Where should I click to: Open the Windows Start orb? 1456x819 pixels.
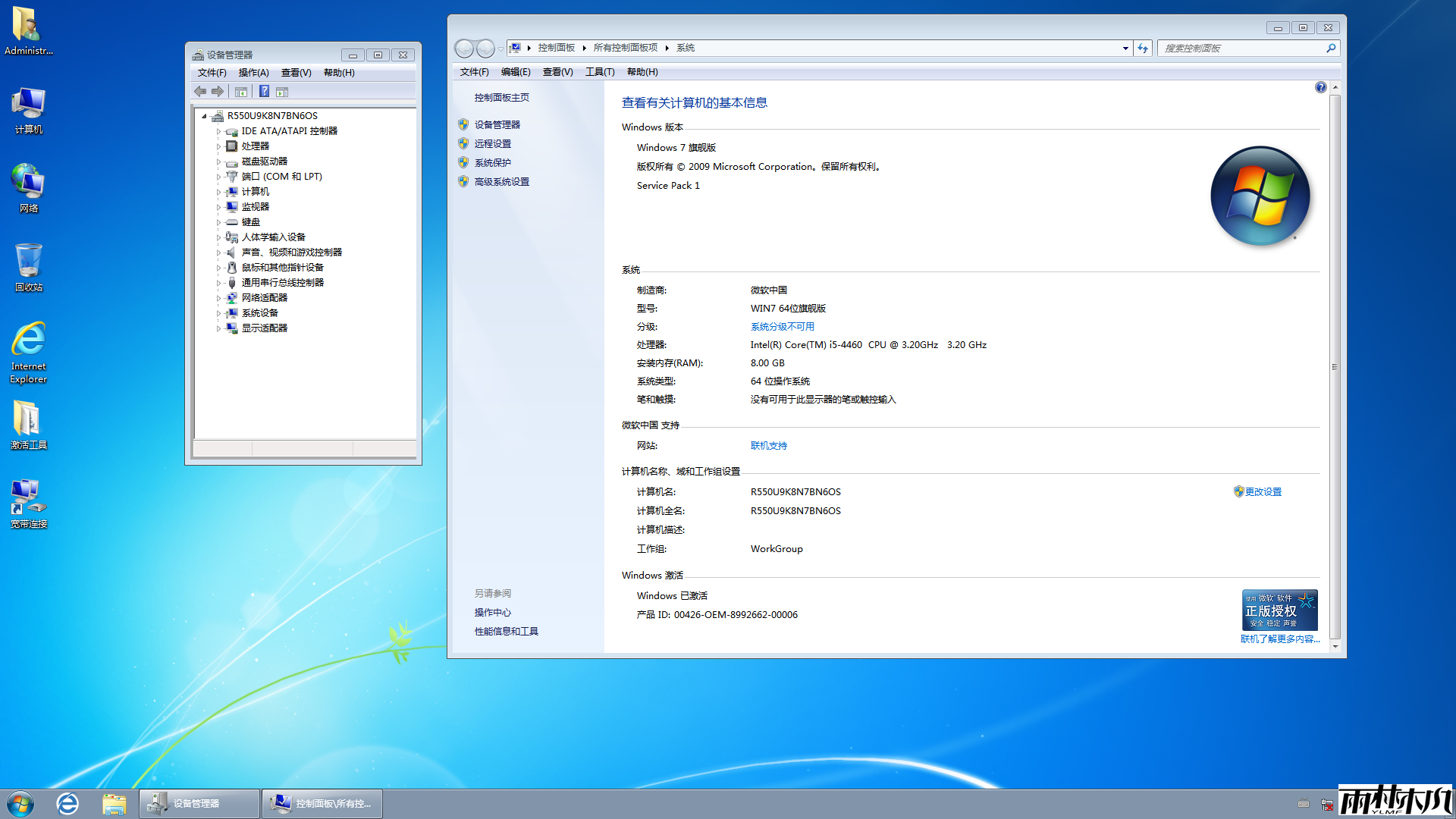pyautogui.click(x=20, y=803)
